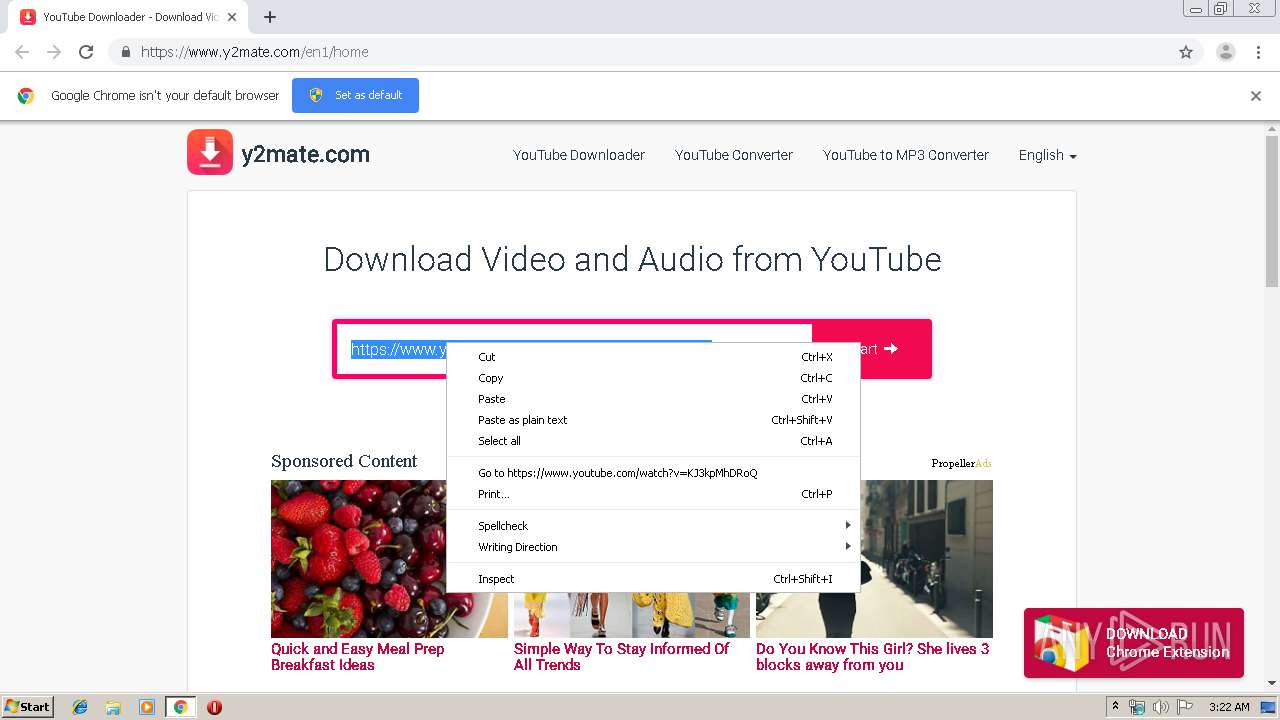1280x720 pixels.
Task: Open the YouTube to MP3 Converter link
Action: 906,155
